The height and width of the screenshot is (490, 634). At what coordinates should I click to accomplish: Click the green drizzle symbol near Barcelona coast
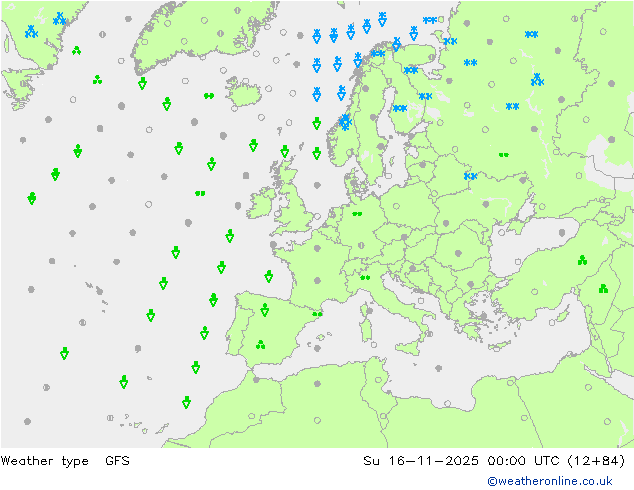317,314
